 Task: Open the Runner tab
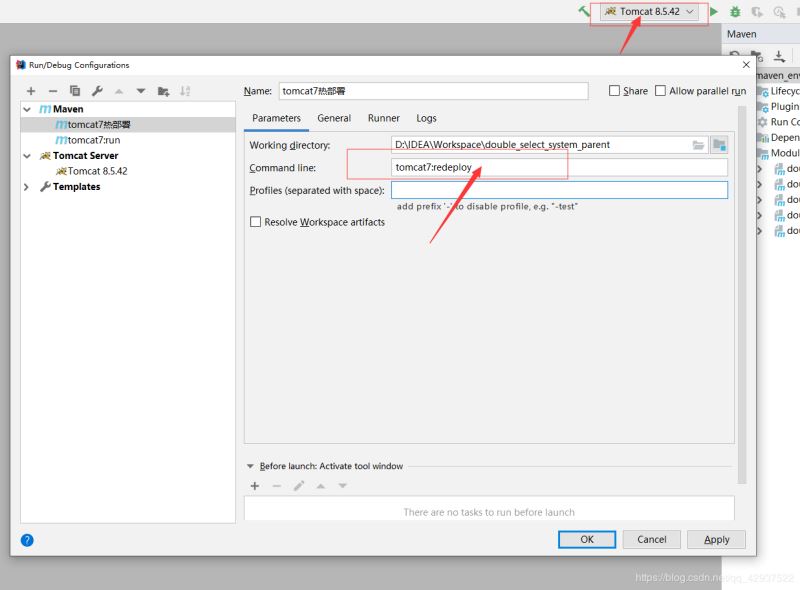(383, 118)
